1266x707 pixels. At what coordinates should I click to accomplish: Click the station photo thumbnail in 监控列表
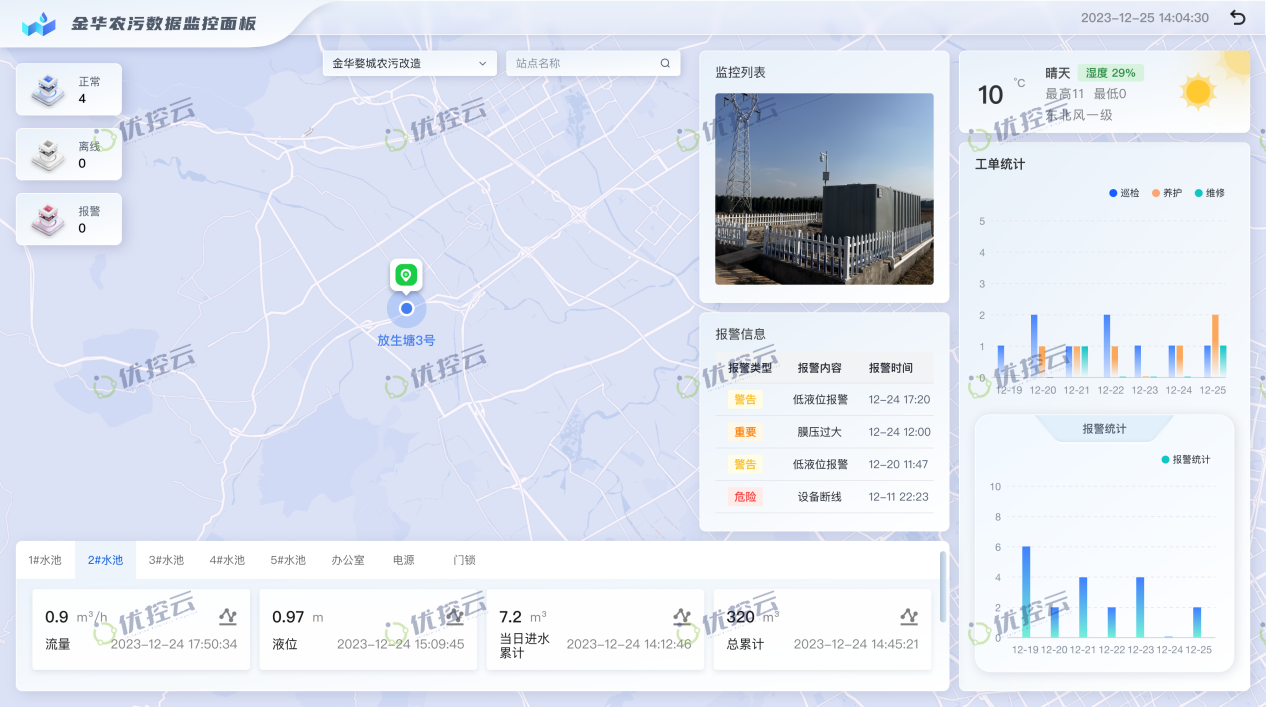[824, 188]
